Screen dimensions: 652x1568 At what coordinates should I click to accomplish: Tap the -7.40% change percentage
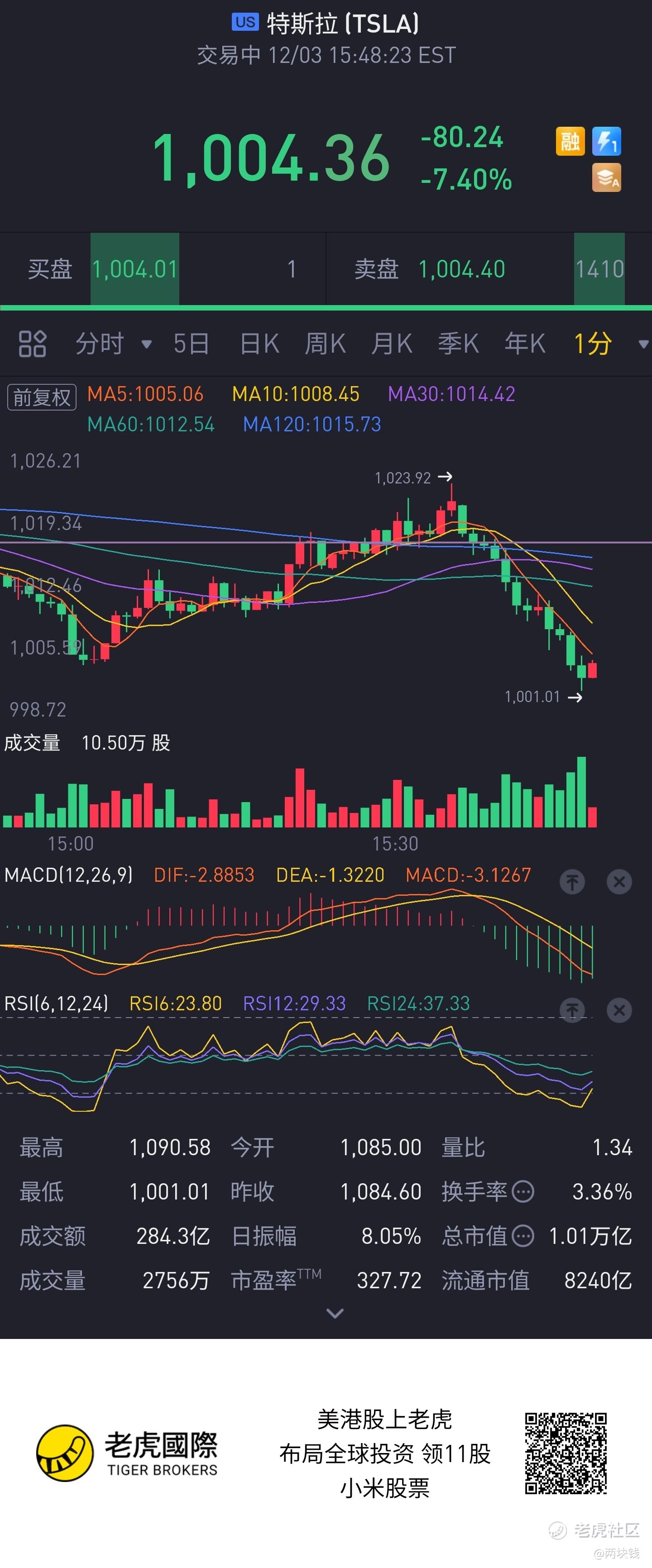point(466,180)
